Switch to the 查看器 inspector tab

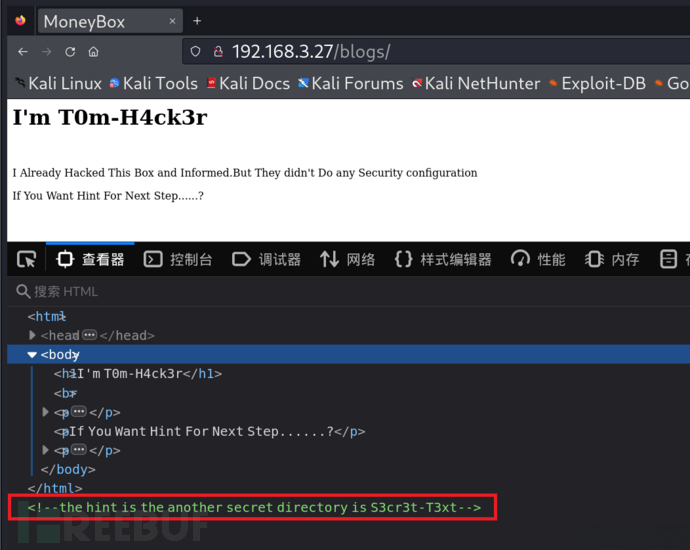90,259
